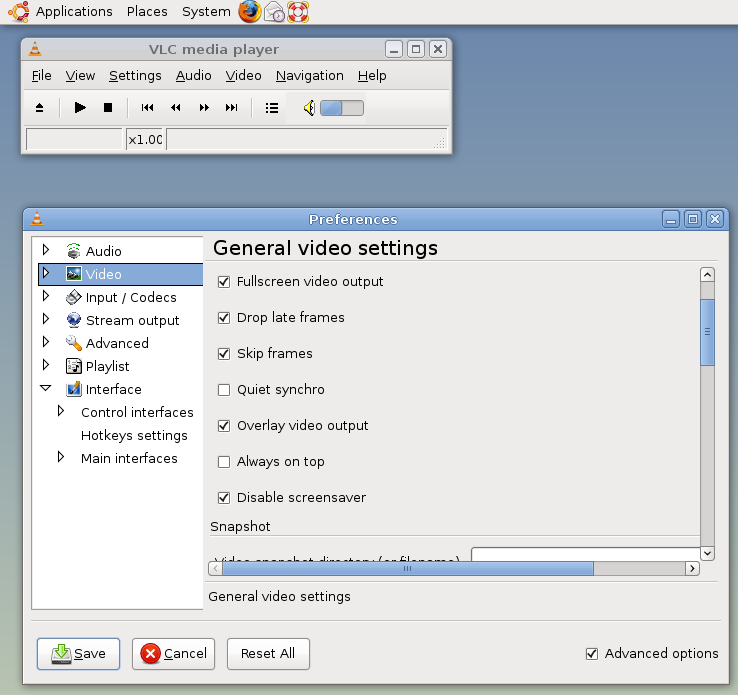Expand the Stream output node
738x695 pixels.
46,319
